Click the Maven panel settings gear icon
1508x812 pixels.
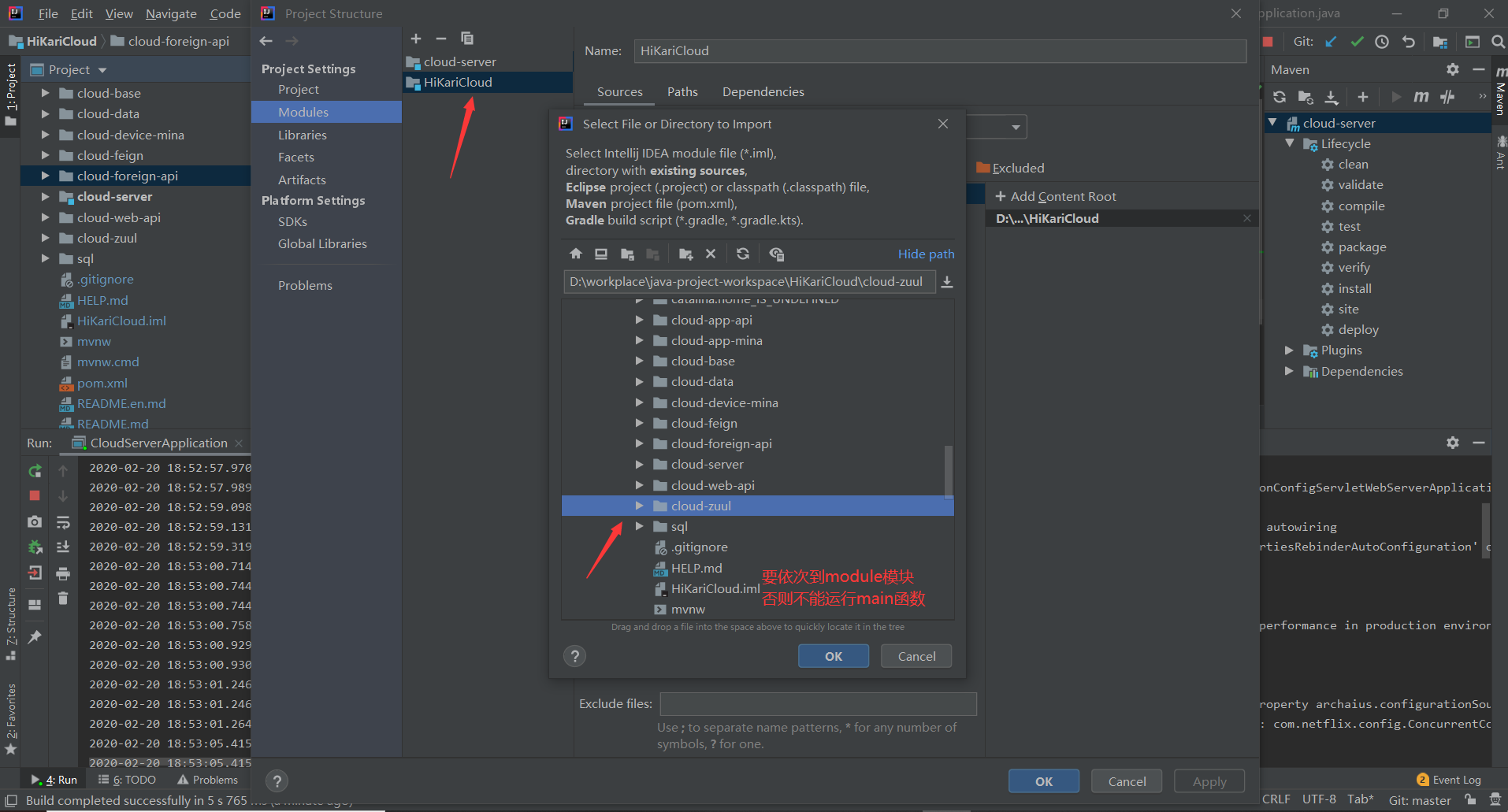pos(1453,69)
